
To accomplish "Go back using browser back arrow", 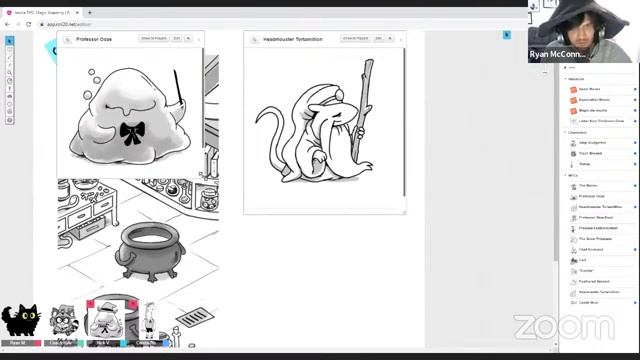I will point(7,24).
